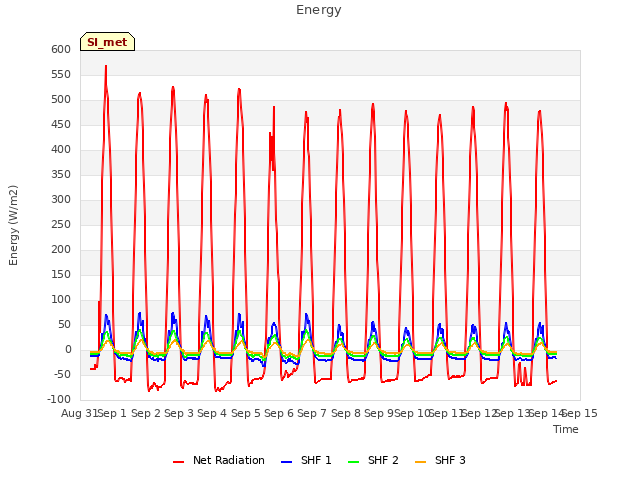Click the 600 y-axis tick label
Image resolution: width=640 pixels, height=480 pixels.
pos(61,49)
